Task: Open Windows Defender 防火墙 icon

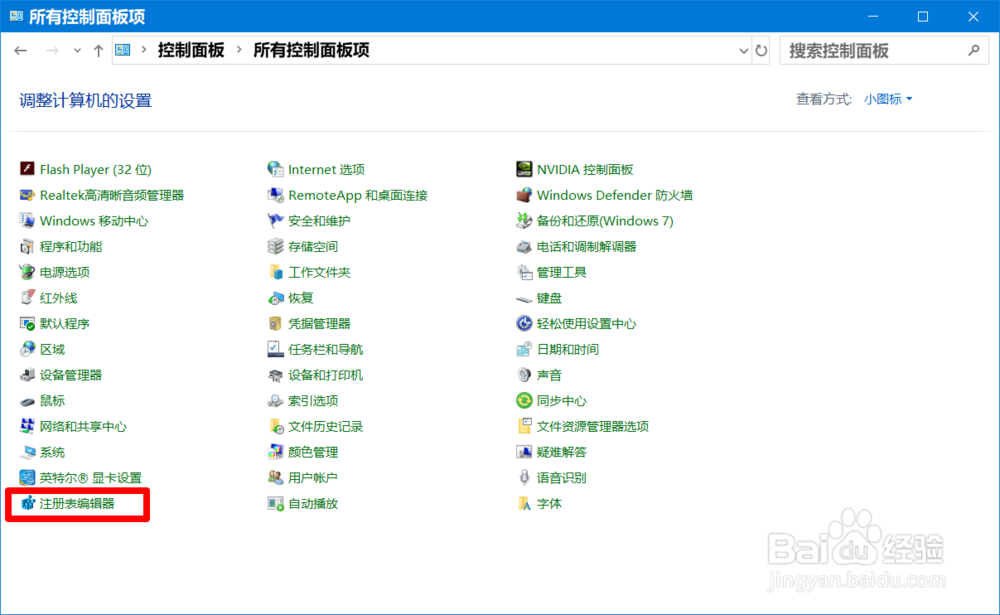Action: [x=524, y=195]
